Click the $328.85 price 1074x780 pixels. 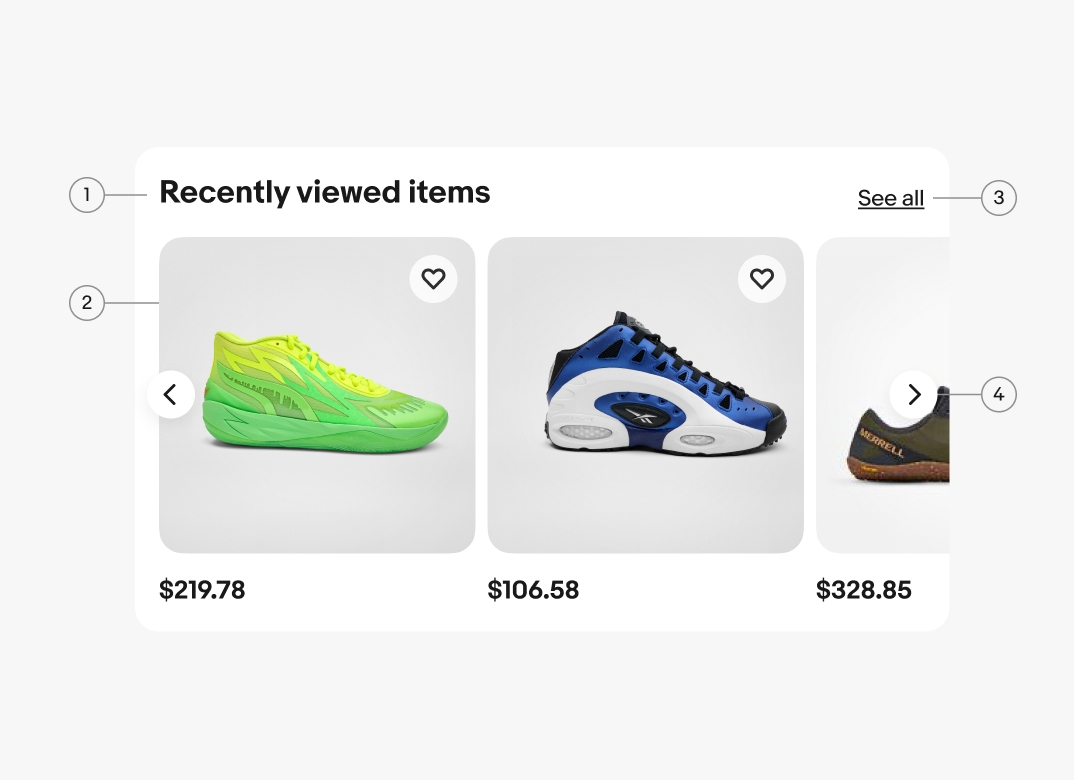pyautogui.click(x=864, y=590)
